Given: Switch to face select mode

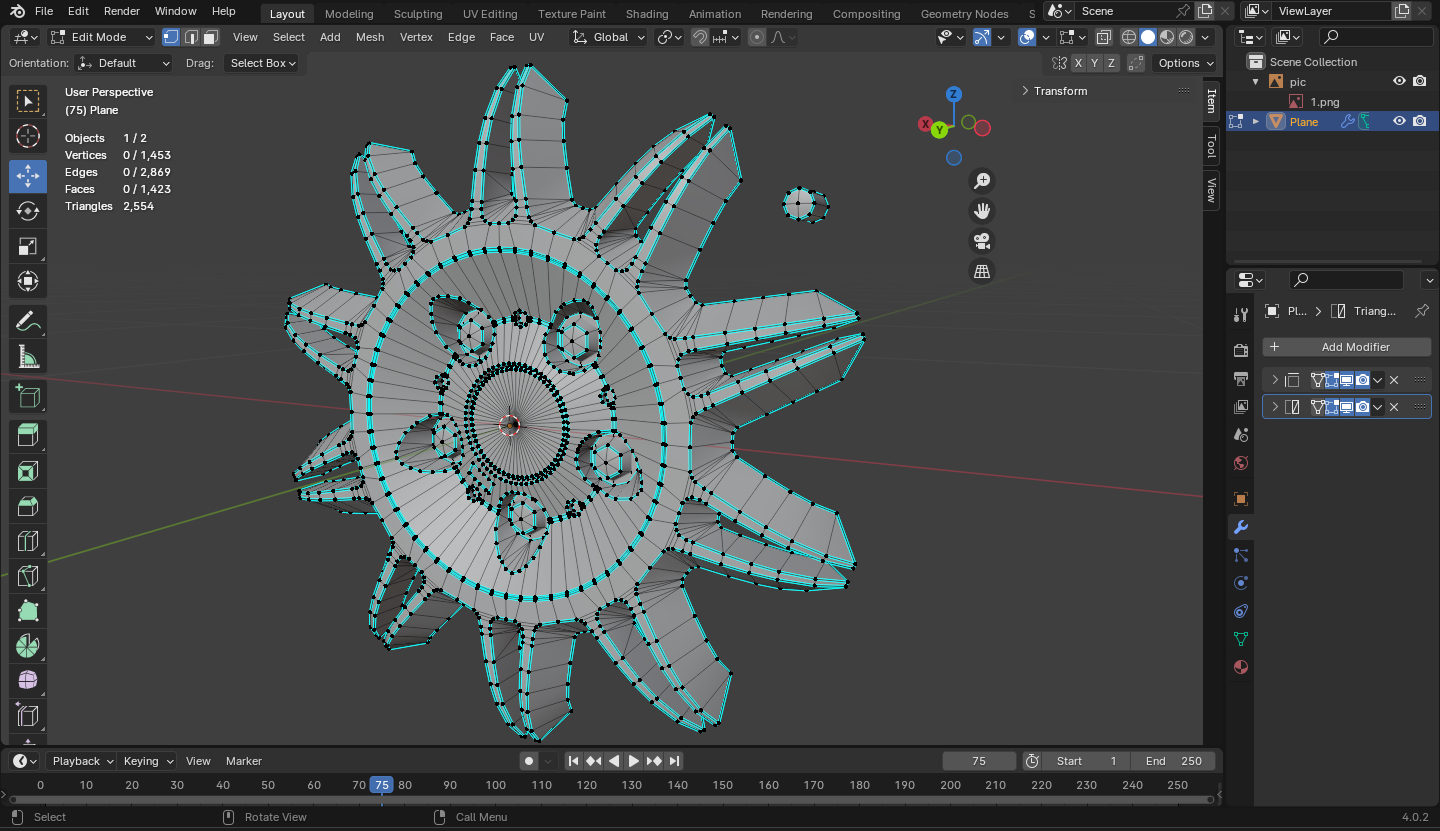Looking at the screenshot, I should (210, 37).
